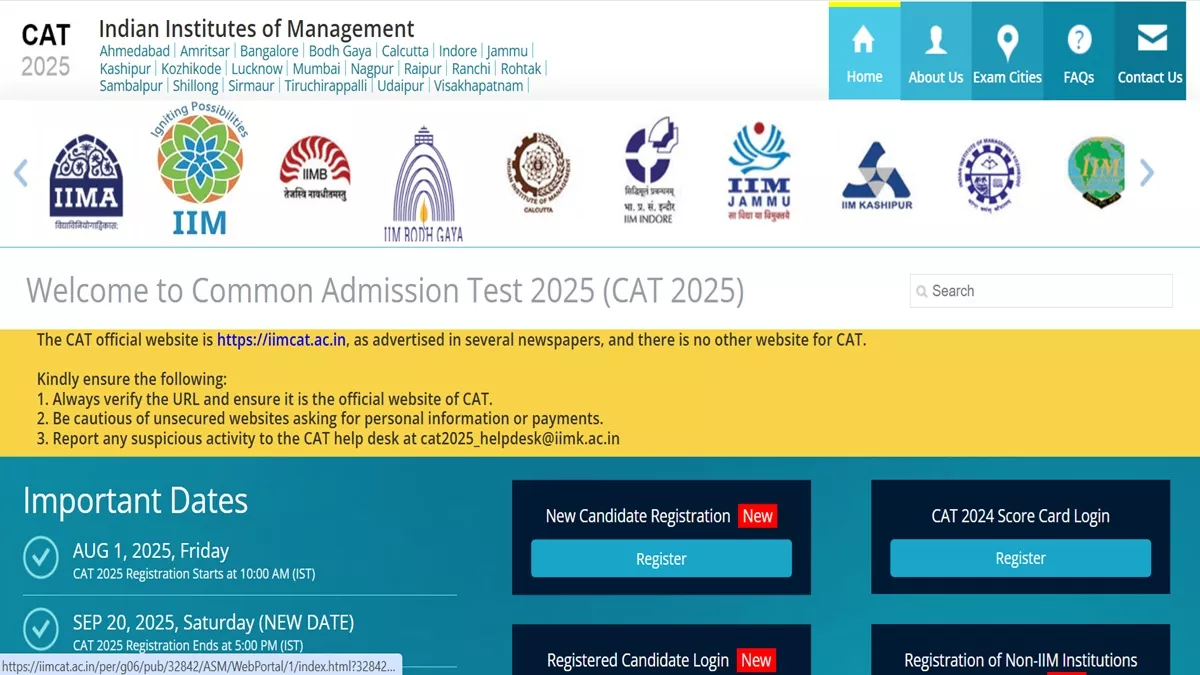Click the 'Indian Institutes of Management' title
This screenshot has width=1200, height=675.
tap(257, 29)
